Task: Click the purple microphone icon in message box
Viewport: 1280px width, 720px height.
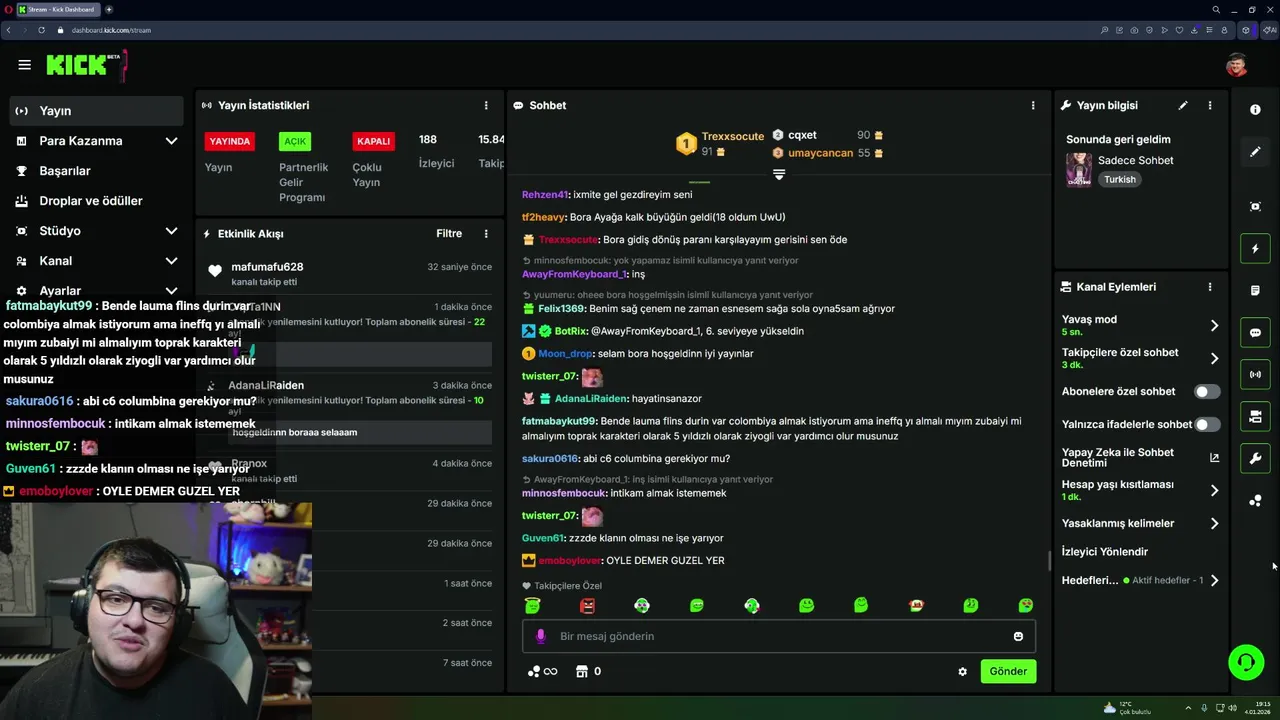Action: 541,636
